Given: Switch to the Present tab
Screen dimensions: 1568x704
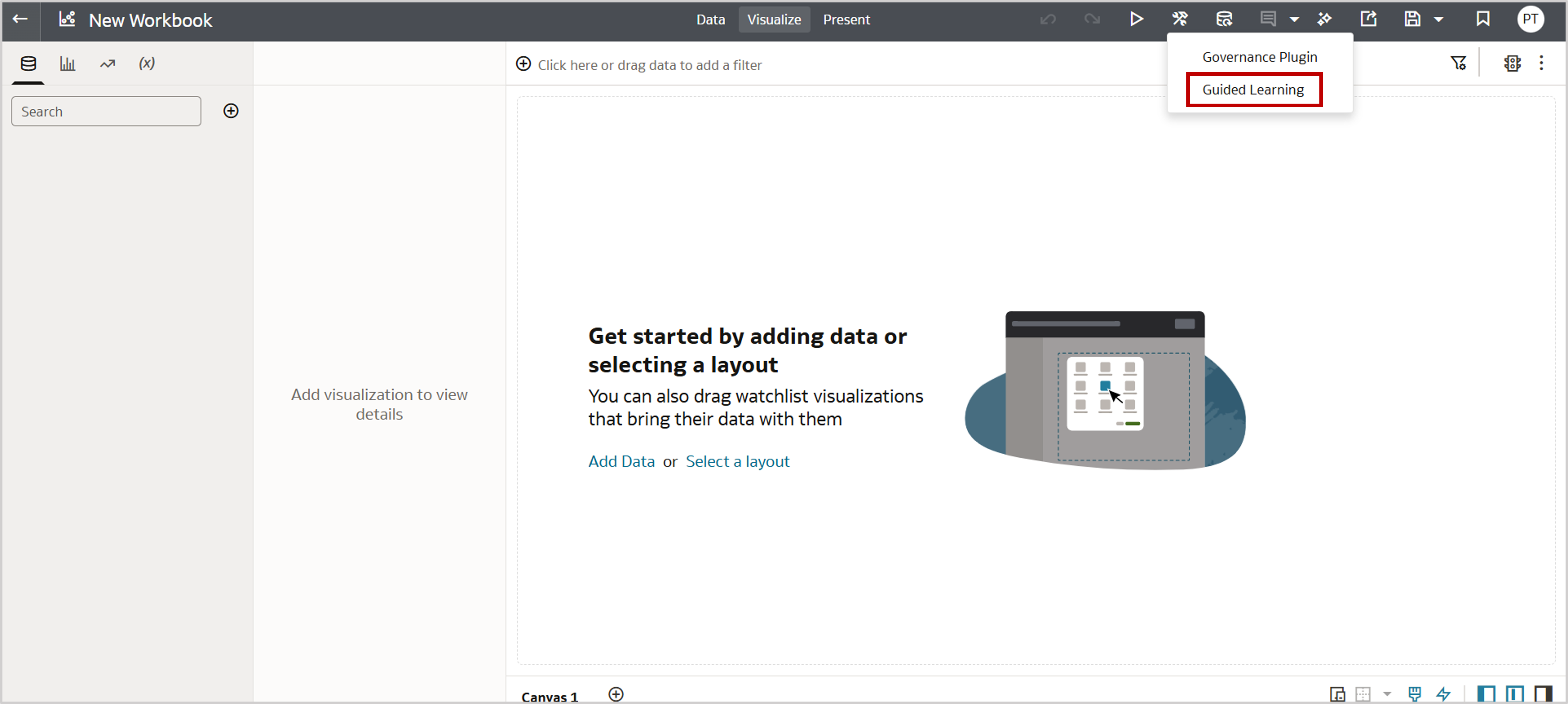Looking at the screenshot, I should [x=847, y=19].
